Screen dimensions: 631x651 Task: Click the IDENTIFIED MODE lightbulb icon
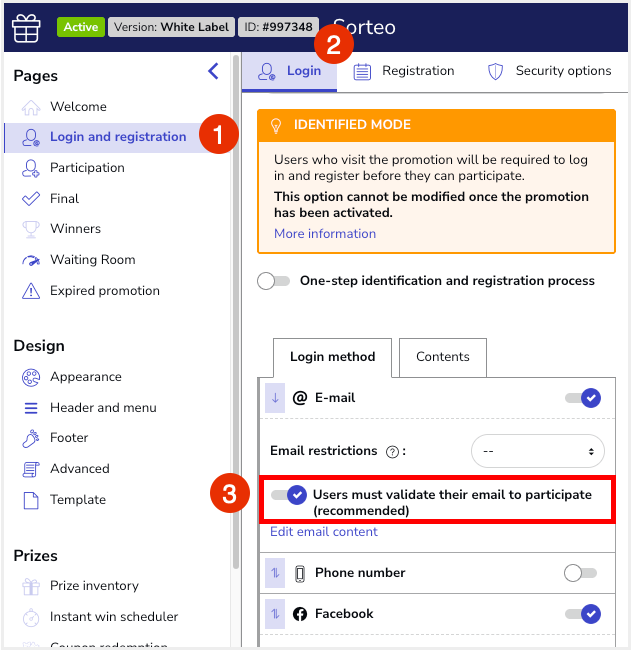pos(276,125)
